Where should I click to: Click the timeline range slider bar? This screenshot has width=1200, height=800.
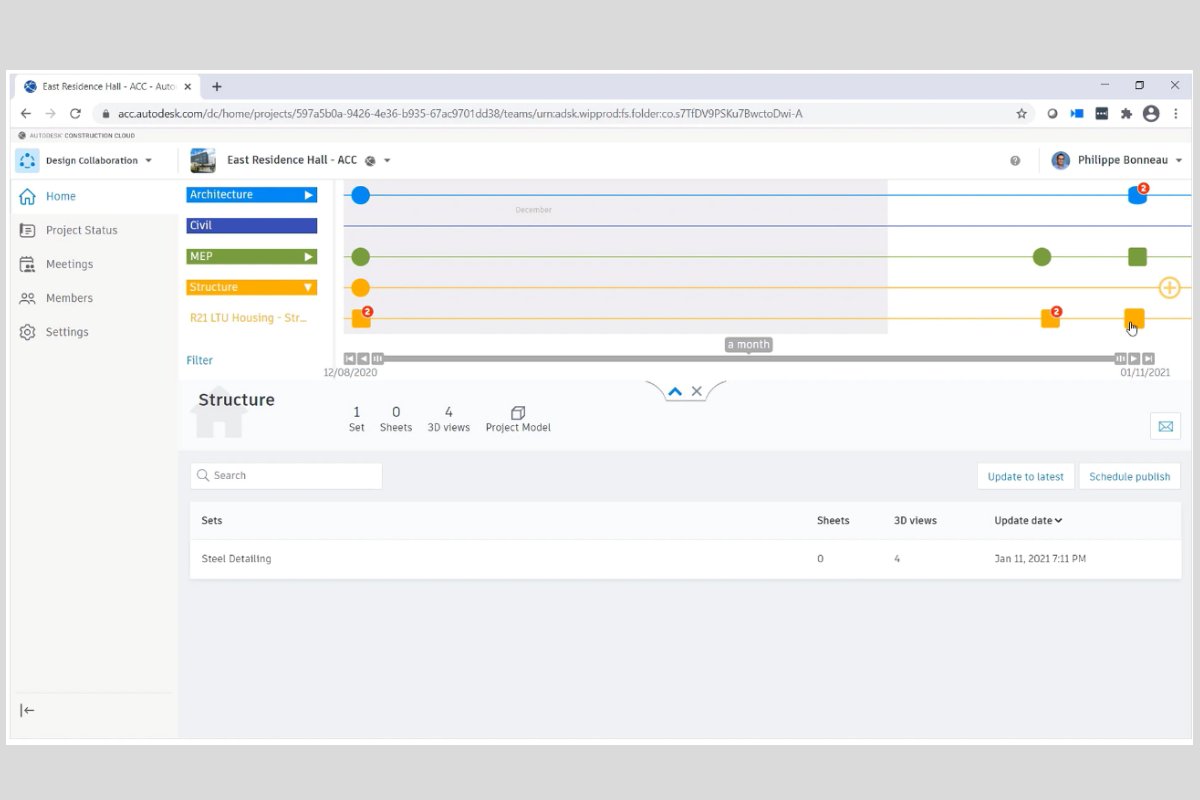(748, 358)
